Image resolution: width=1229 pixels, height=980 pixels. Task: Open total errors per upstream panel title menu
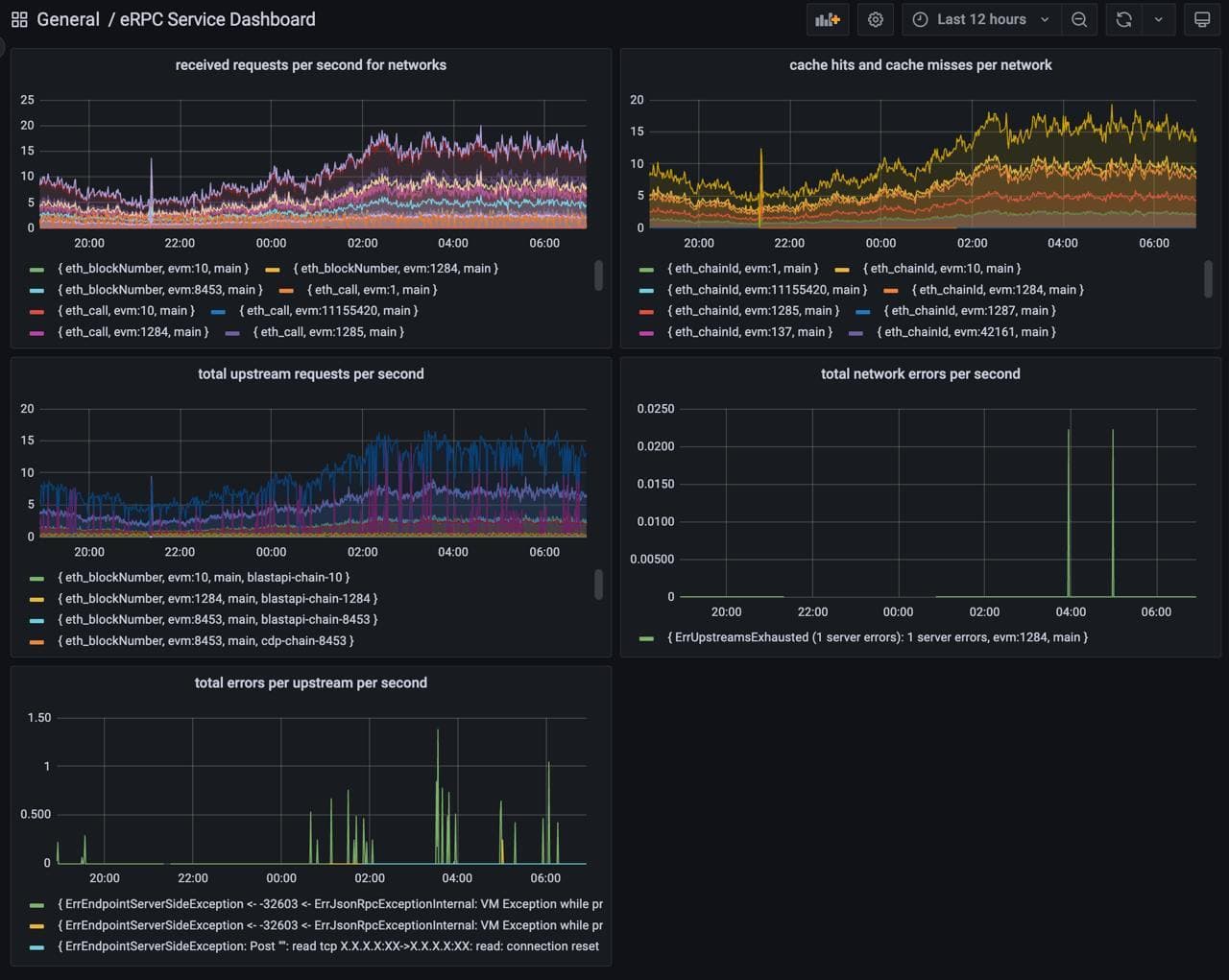[310, 683]
